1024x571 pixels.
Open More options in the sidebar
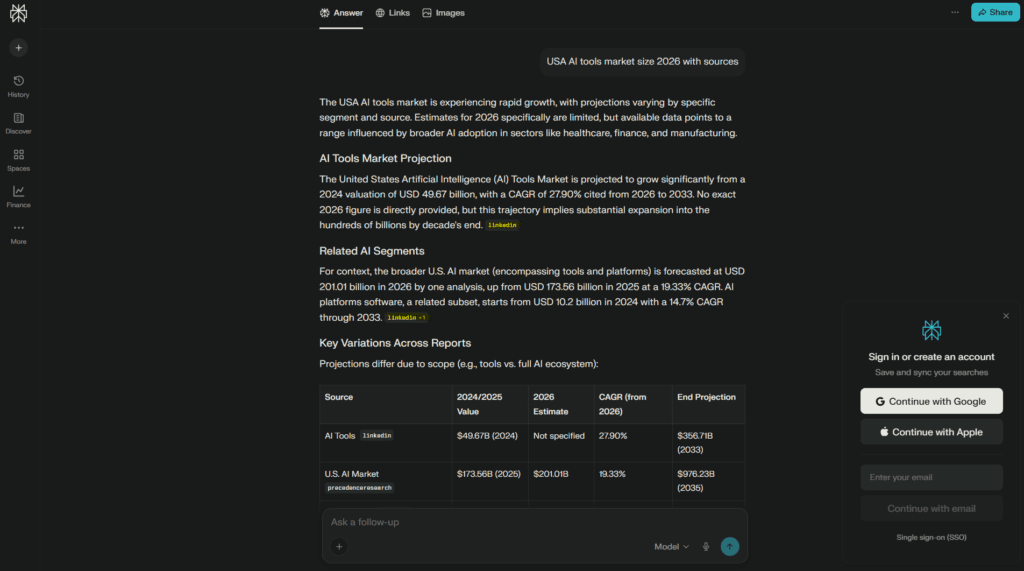tap(18, 233)
